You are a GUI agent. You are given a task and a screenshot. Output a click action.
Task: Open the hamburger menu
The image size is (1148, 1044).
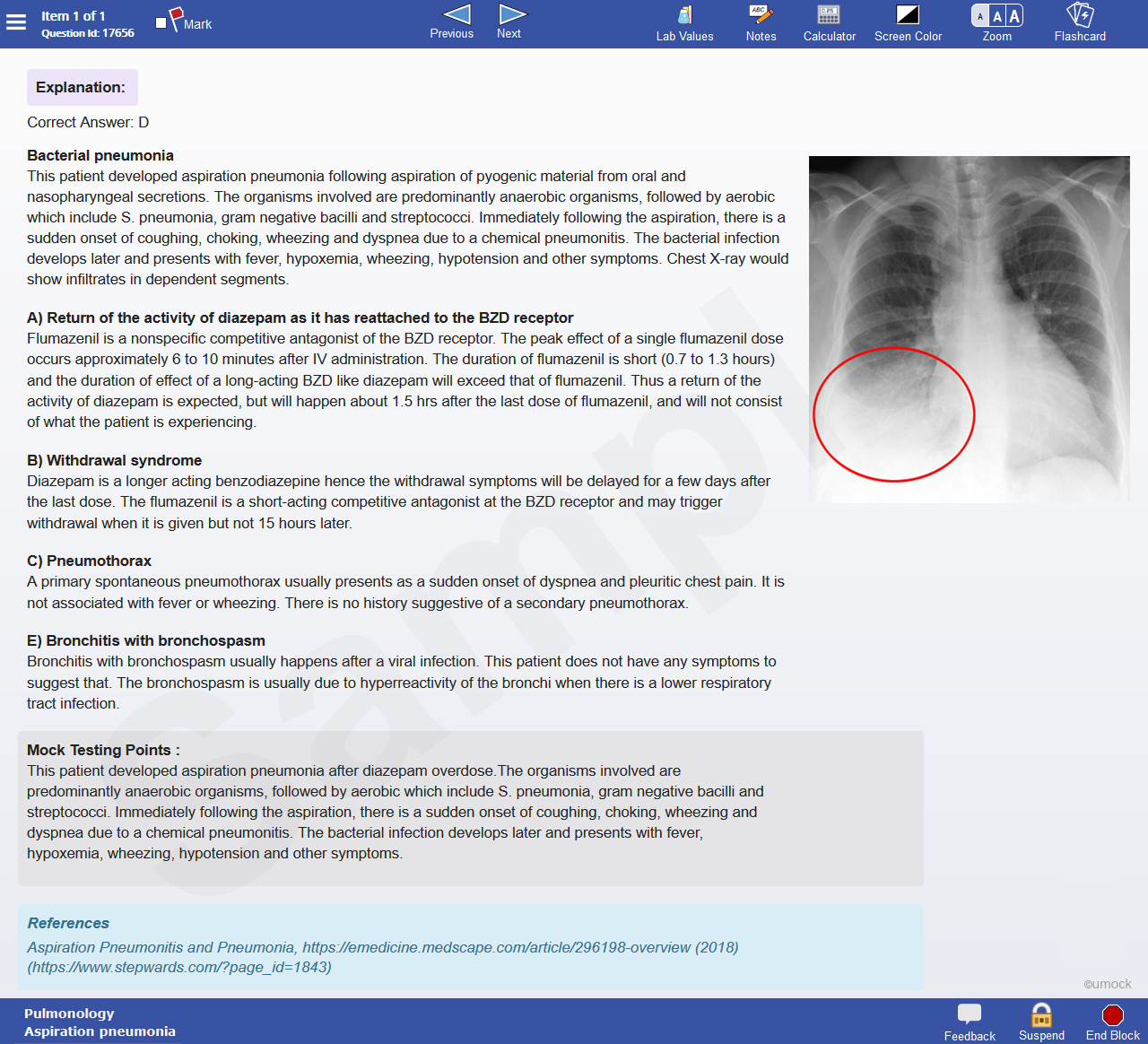coord(16,22)
